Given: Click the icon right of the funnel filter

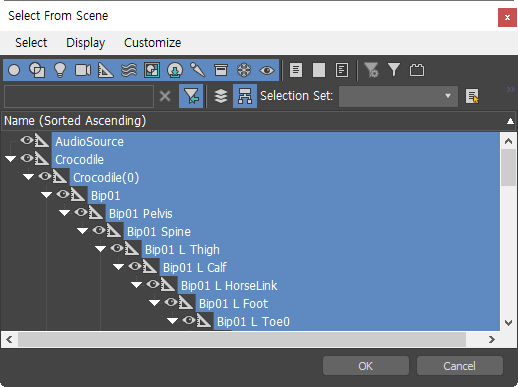Looking at the screenshot, I should coord(417,70).
